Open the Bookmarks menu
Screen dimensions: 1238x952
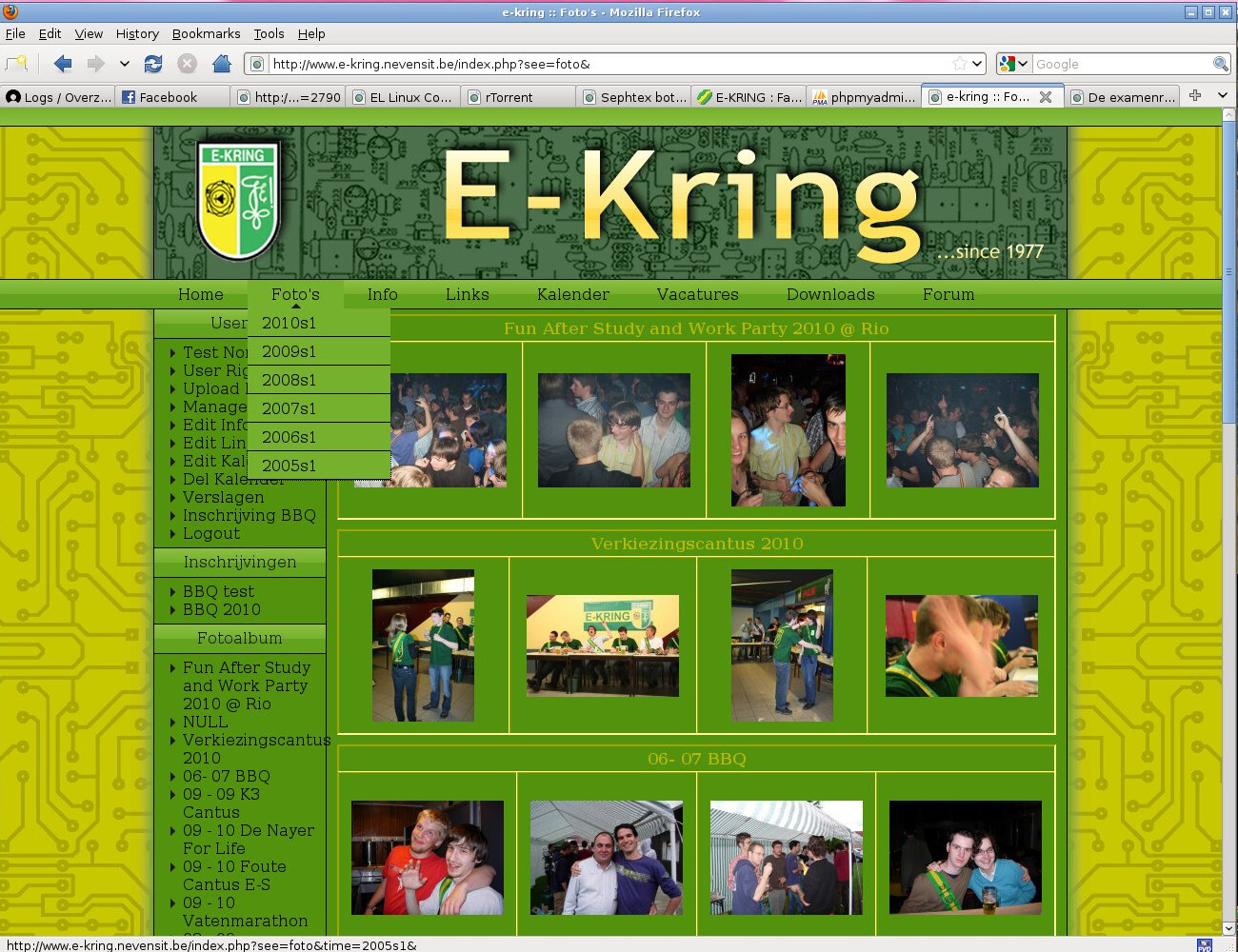coord(206,33)
